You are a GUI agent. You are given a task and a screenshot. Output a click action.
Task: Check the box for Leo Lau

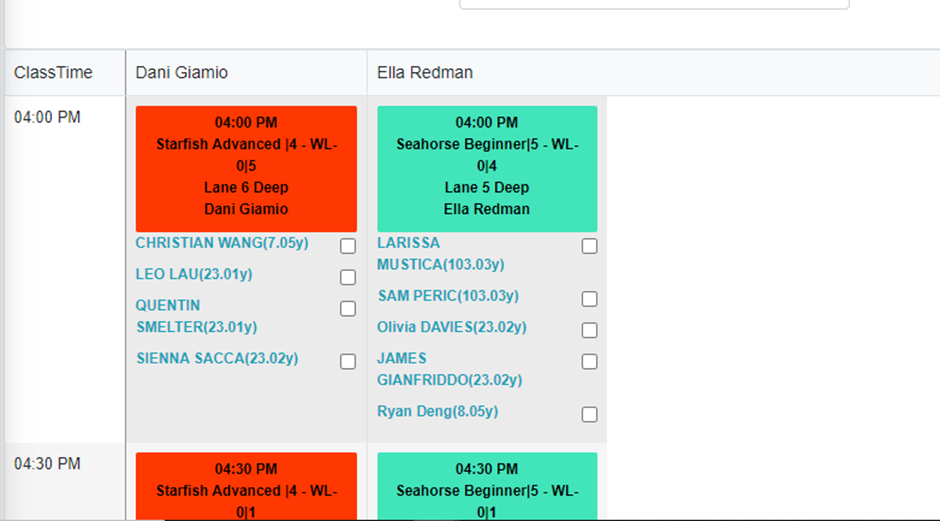[348, 277]
